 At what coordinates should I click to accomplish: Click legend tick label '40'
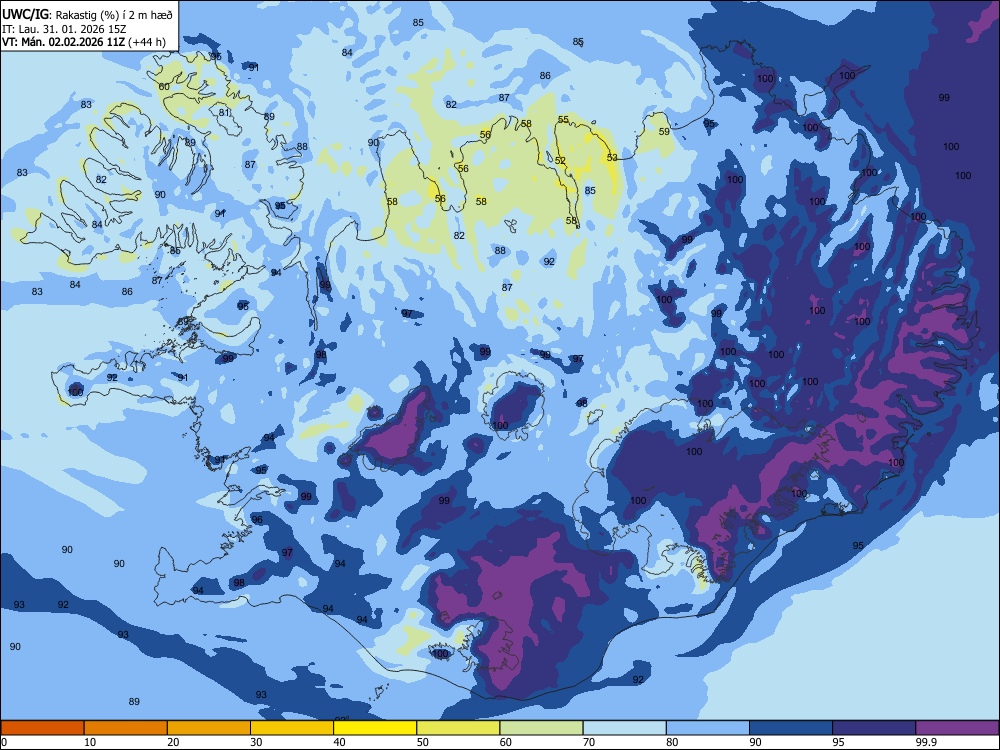tap(340, 742)
